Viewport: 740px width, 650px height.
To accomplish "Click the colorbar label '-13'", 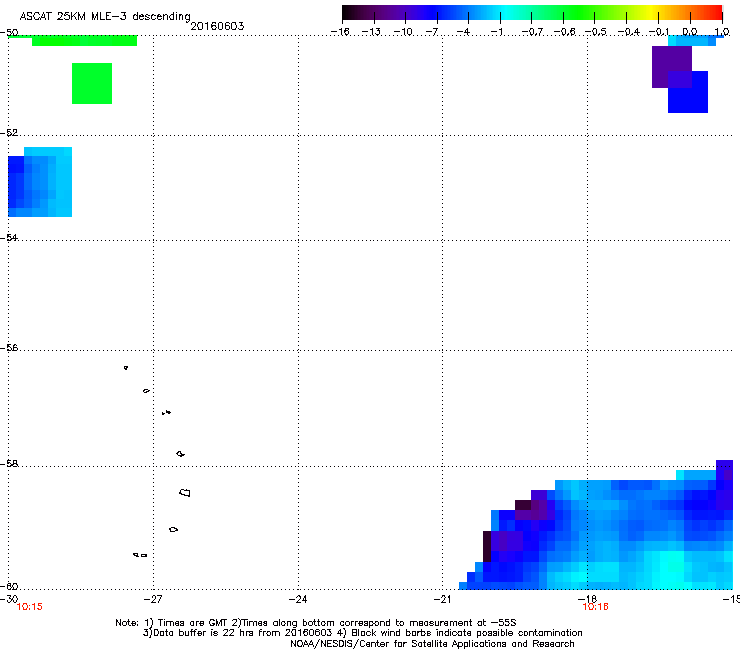I will (x=371, y=32).
